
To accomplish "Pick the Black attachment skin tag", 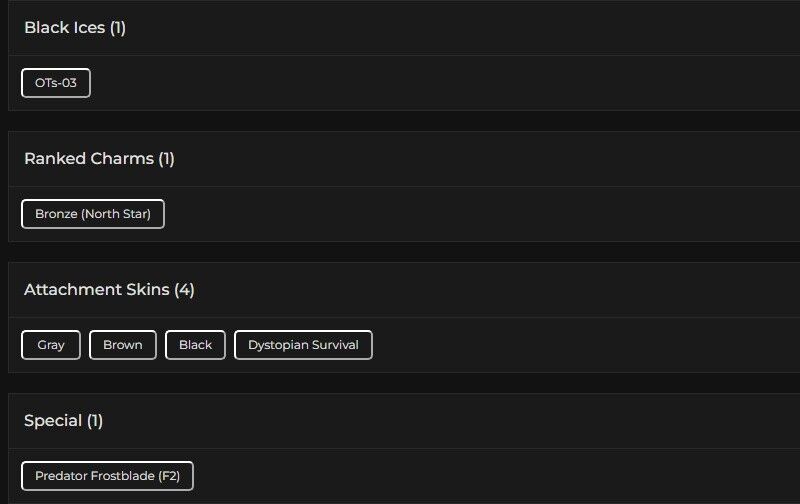I will click(195, 345).
